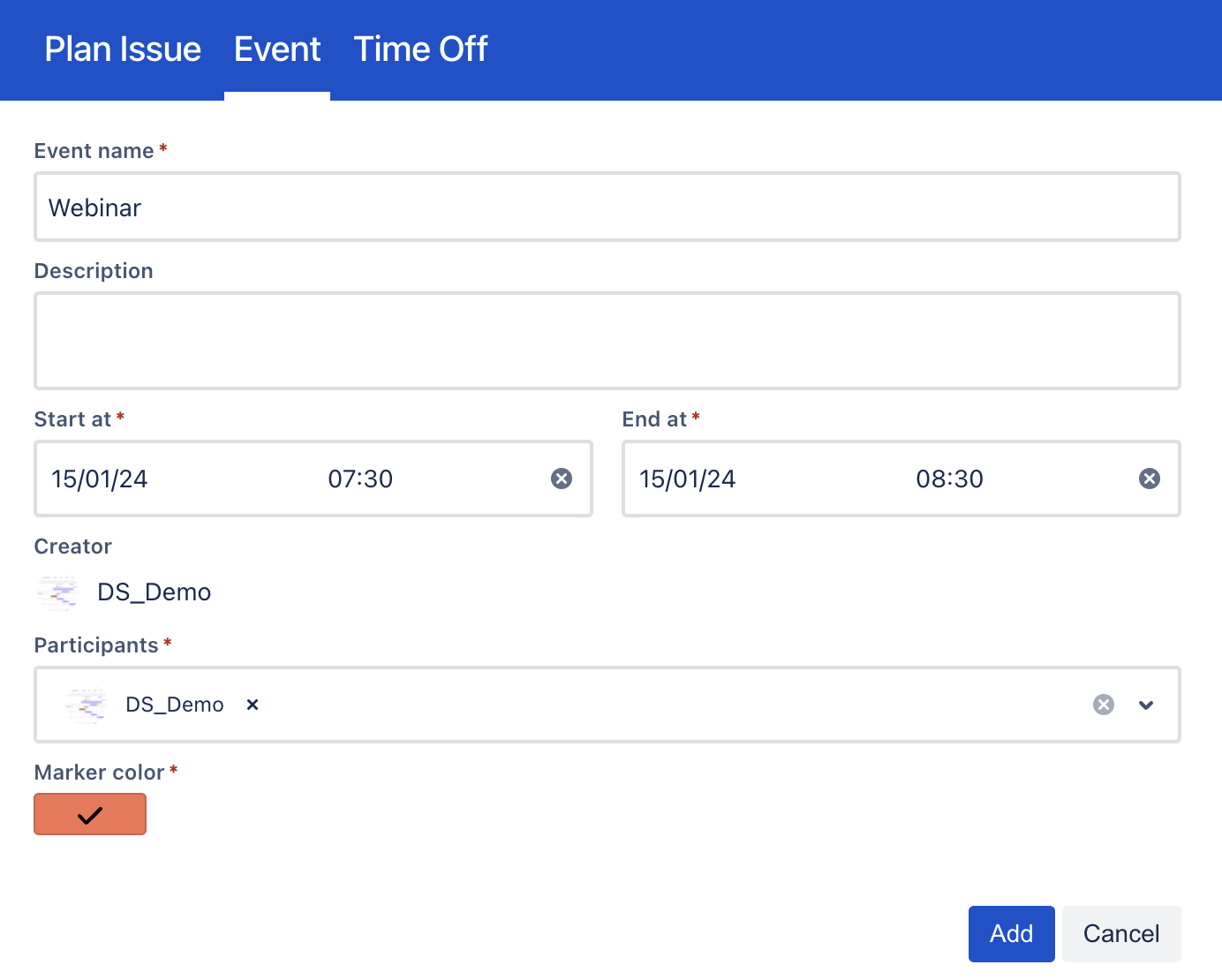The height and width of the screenshot is (980, 1222).
Task: Switch to the Plan Issue tab
Action: point(123,49)
